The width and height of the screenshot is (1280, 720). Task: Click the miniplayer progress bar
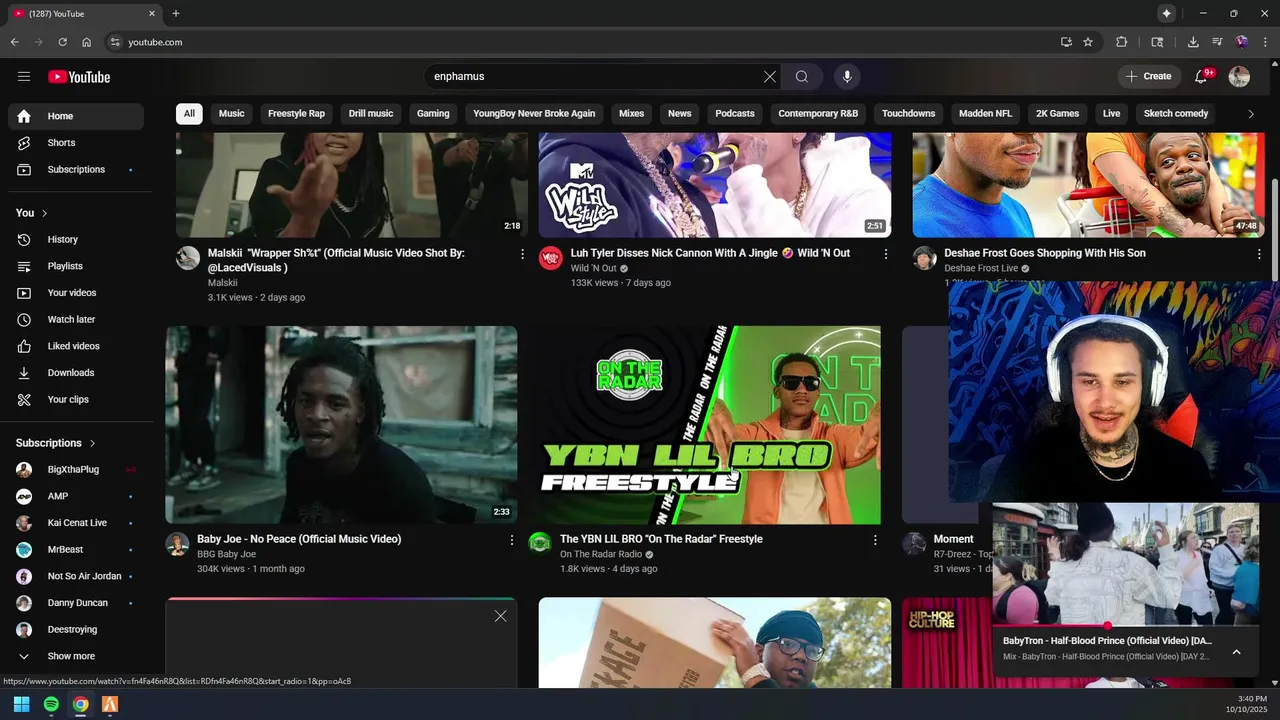click(x=1126, y=626)
